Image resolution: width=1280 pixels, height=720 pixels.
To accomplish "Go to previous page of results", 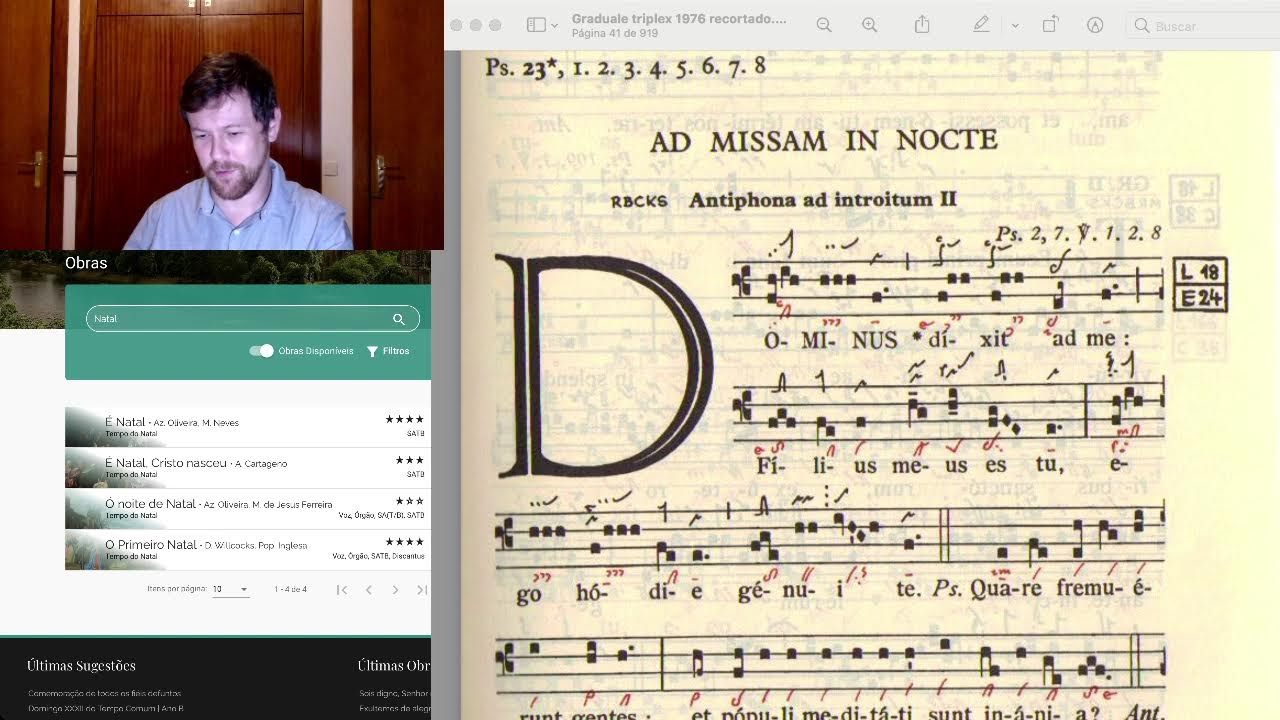I will (368, 590).
